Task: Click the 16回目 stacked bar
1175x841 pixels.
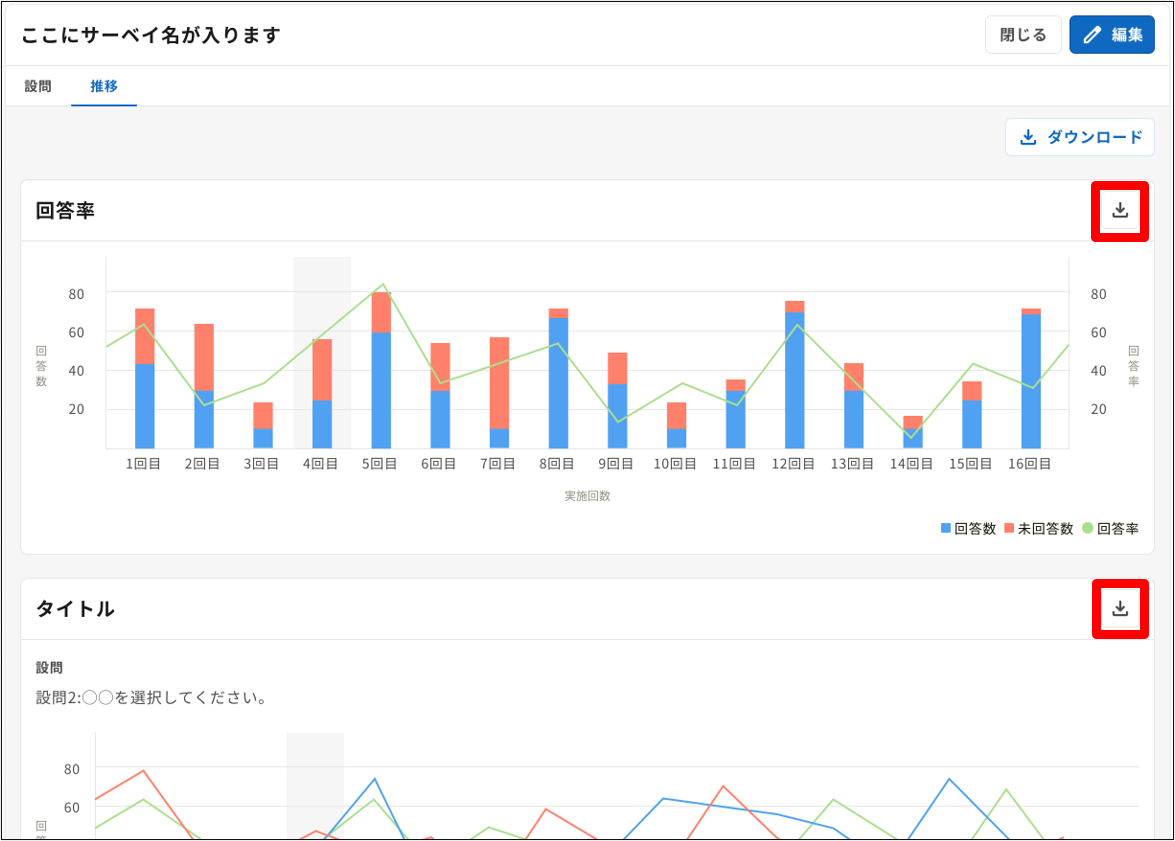Action: pyautogui.click(x=1031, y=380)
